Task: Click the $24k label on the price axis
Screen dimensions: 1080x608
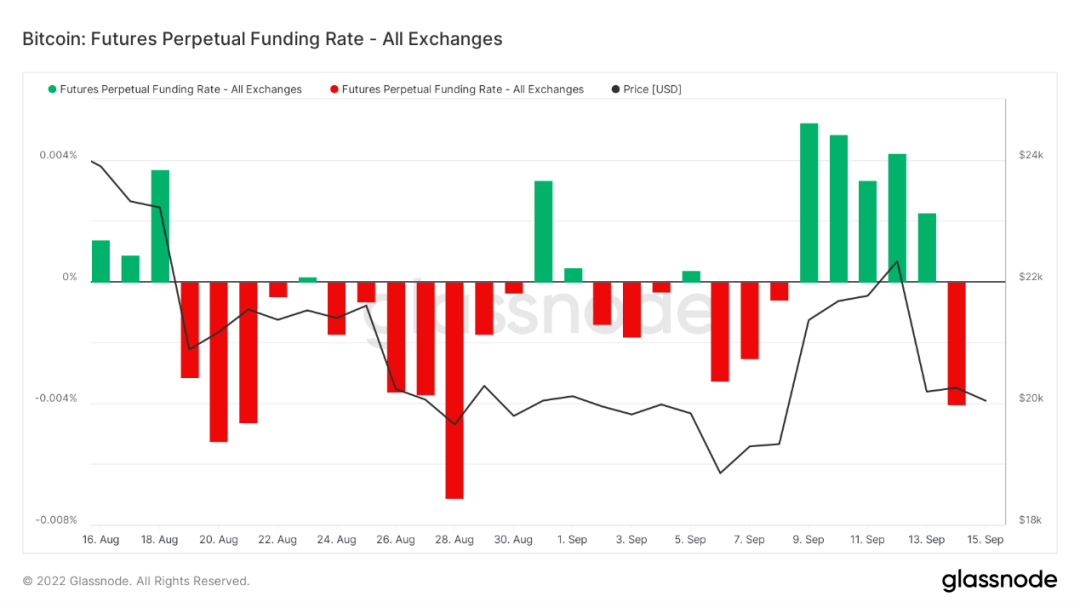Action: [x=1031, y=156]
